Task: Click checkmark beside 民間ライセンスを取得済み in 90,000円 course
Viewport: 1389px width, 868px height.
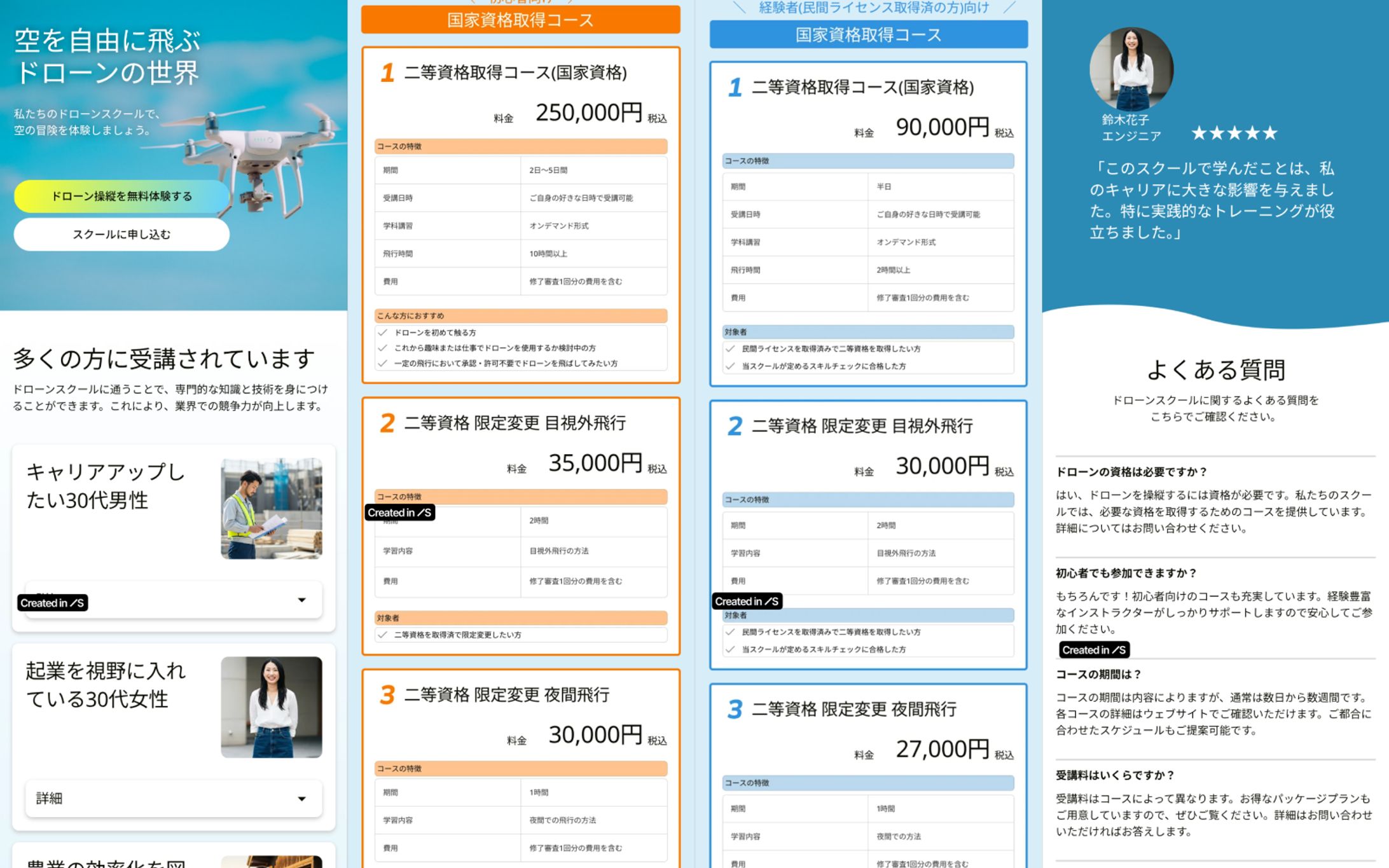Action: [x=730, y=348]
